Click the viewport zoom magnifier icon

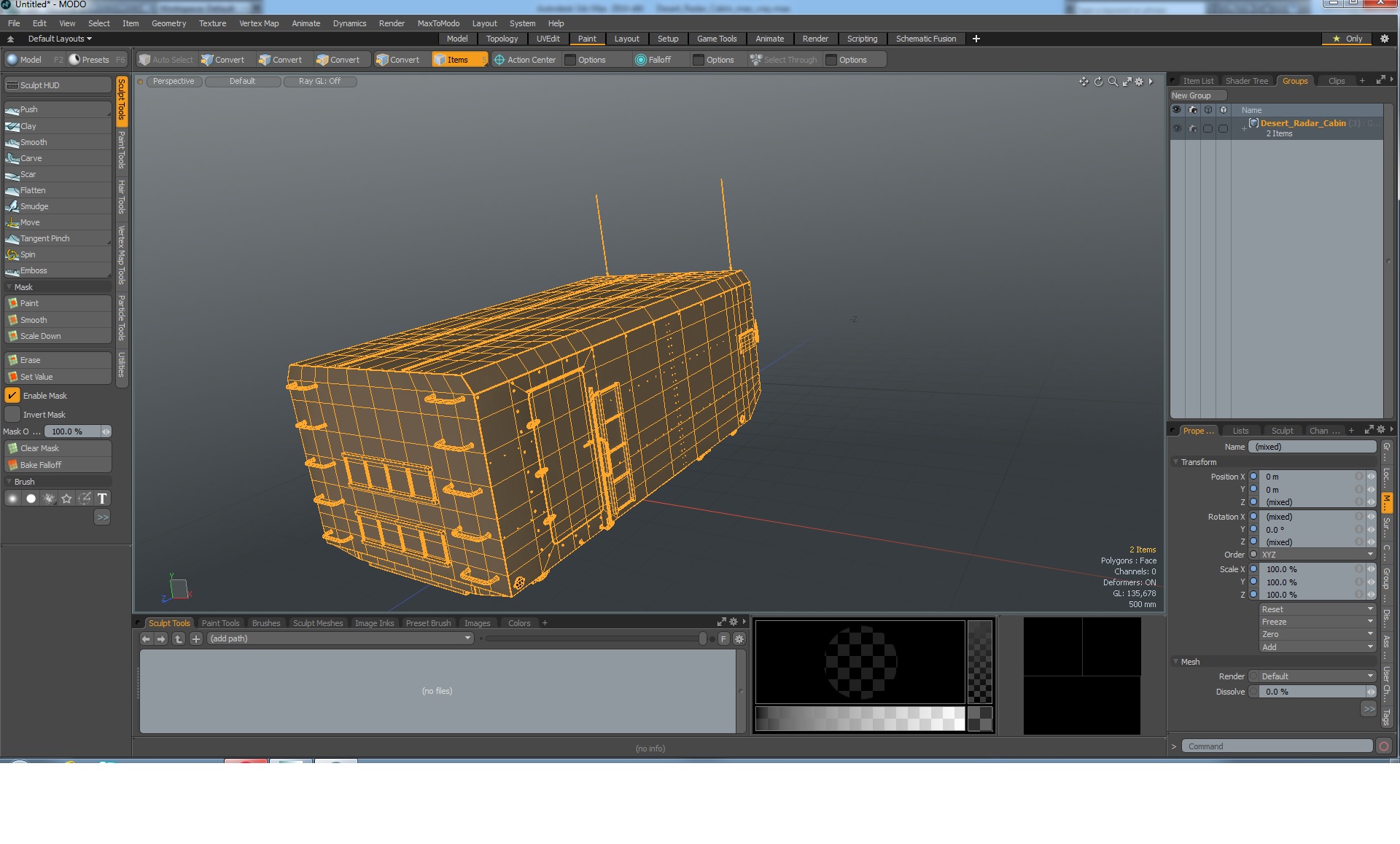coord(1113,82)
